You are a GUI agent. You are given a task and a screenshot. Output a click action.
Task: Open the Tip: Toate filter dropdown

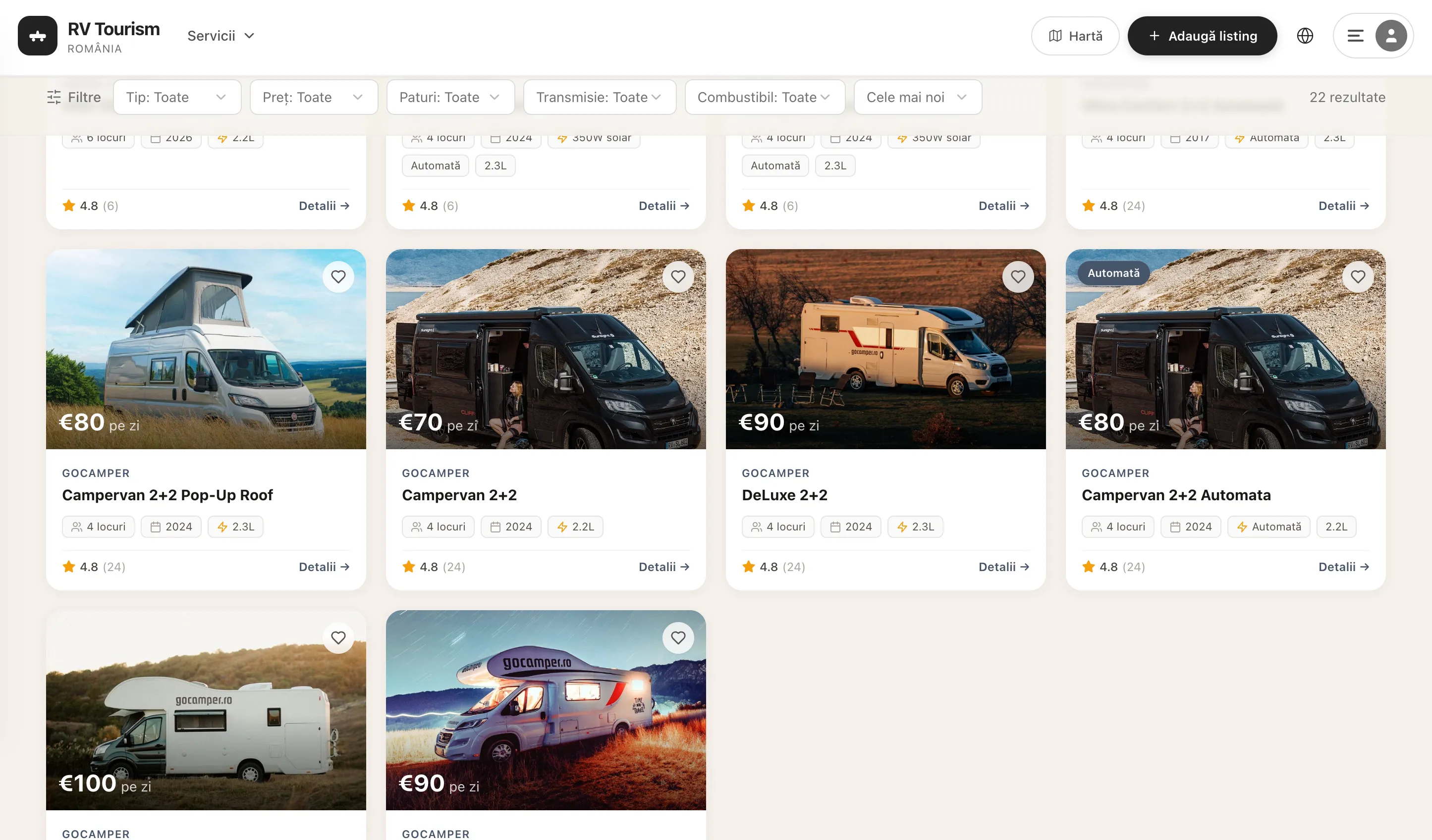point(177,97)
